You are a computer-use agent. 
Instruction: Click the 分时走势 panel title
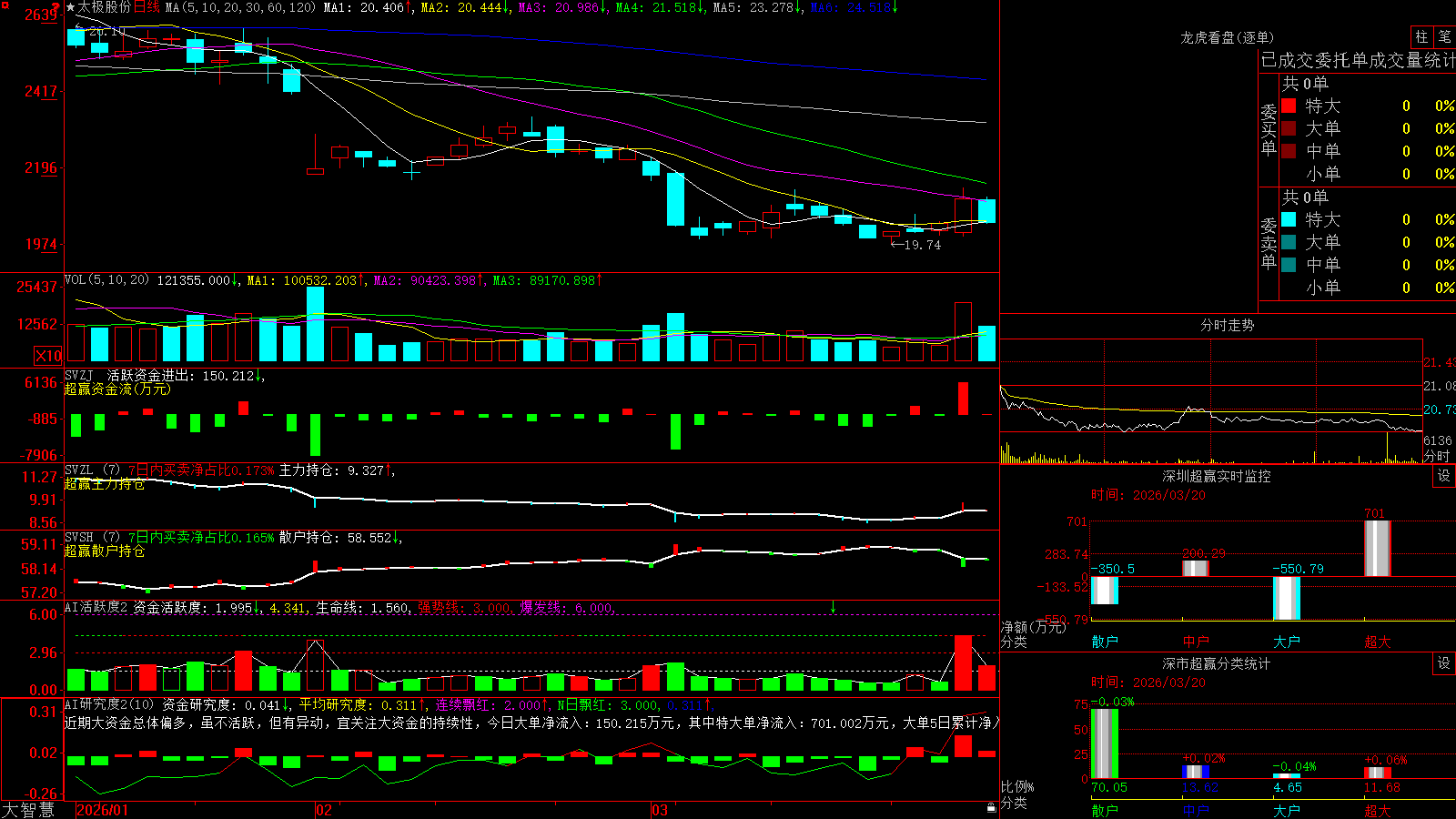(x=1227, y=325)
